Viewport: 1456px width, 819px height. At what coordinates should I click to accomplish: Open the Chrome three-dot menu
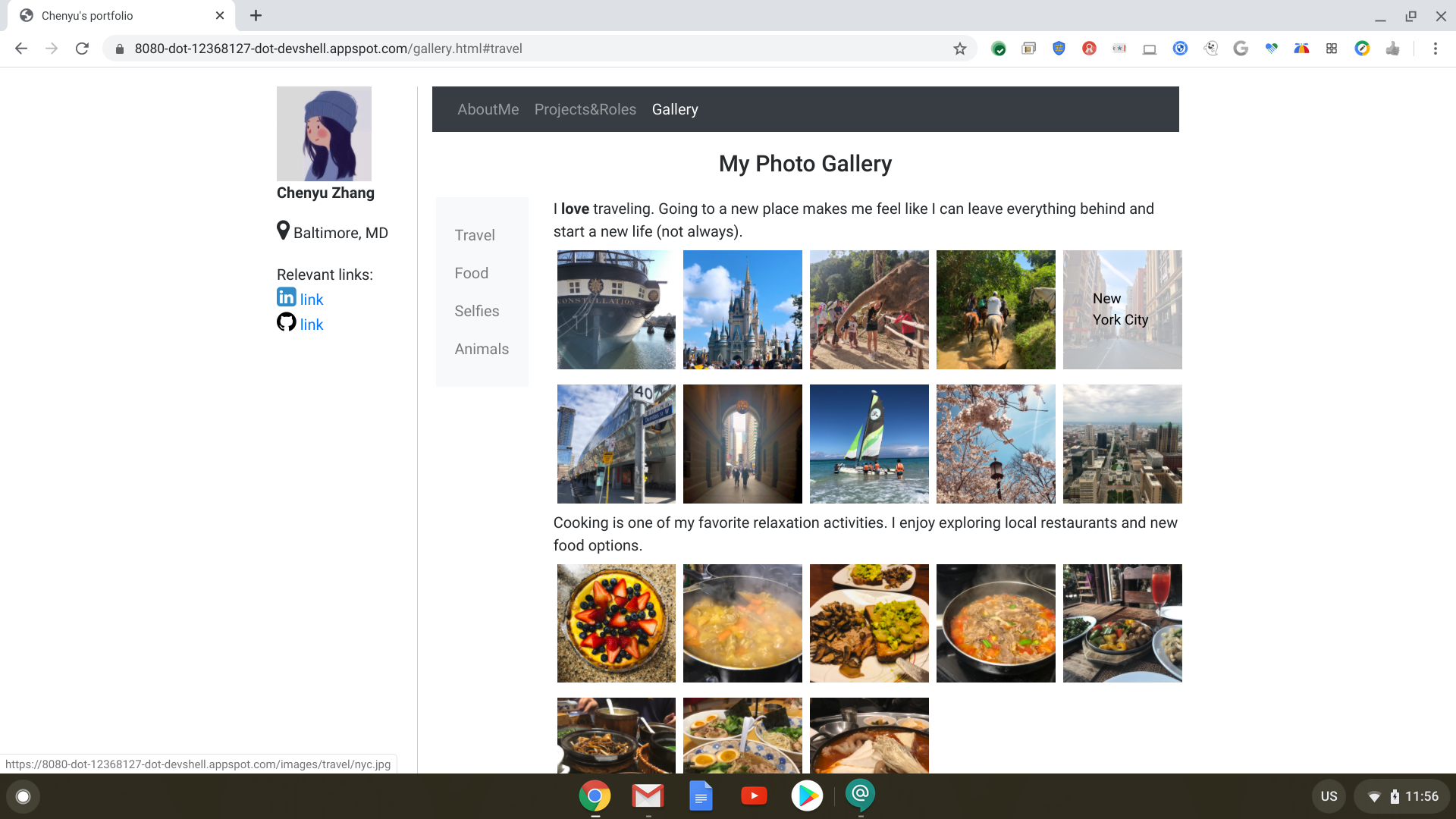(x=1435, y=49)
